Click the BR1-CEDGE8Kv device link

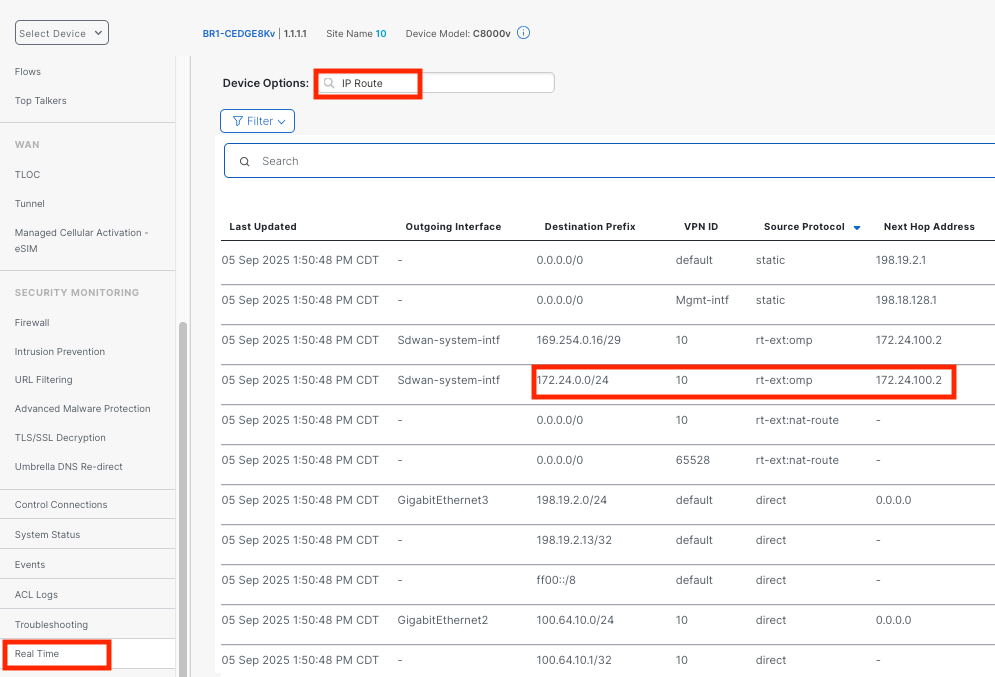coord(239,33)
